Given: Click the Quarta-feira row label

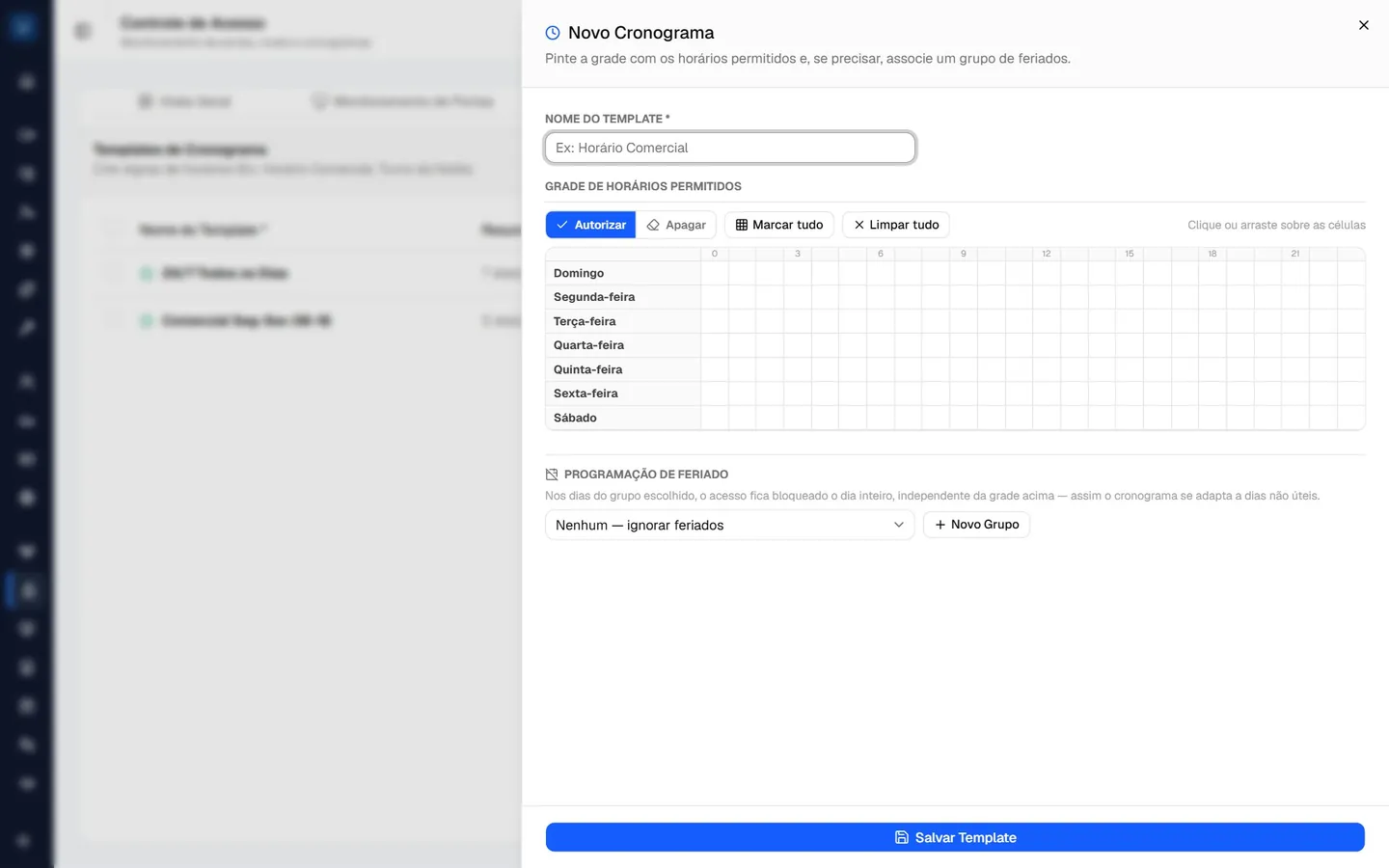Looking at the screenshot, I should [x=588, y=345].
